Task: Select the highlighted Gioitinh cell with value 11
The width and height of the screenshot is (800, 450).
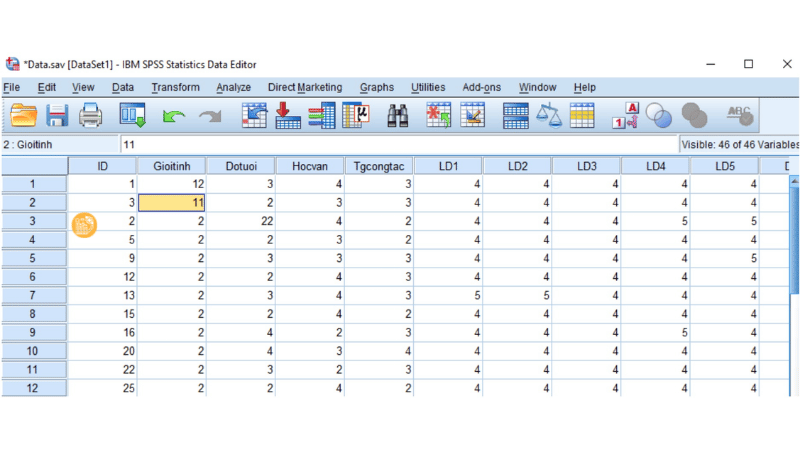Action: coord(172,202)
